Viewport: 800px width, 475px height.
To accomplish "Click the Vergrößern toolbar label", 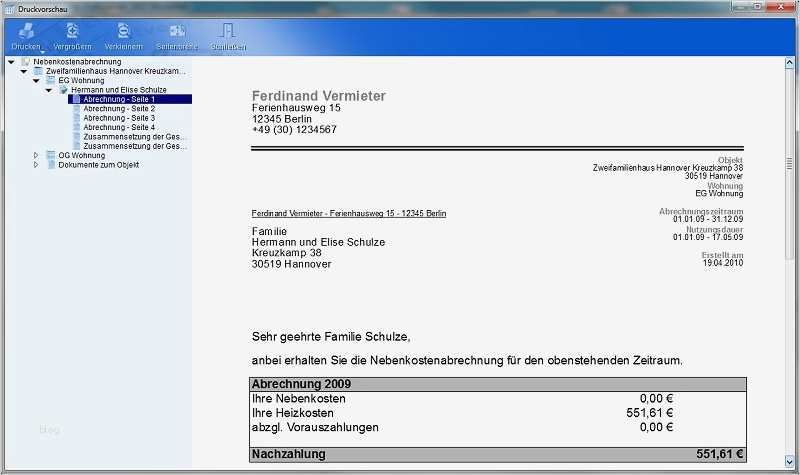I will pyautogui.click(x=72, y=46).
